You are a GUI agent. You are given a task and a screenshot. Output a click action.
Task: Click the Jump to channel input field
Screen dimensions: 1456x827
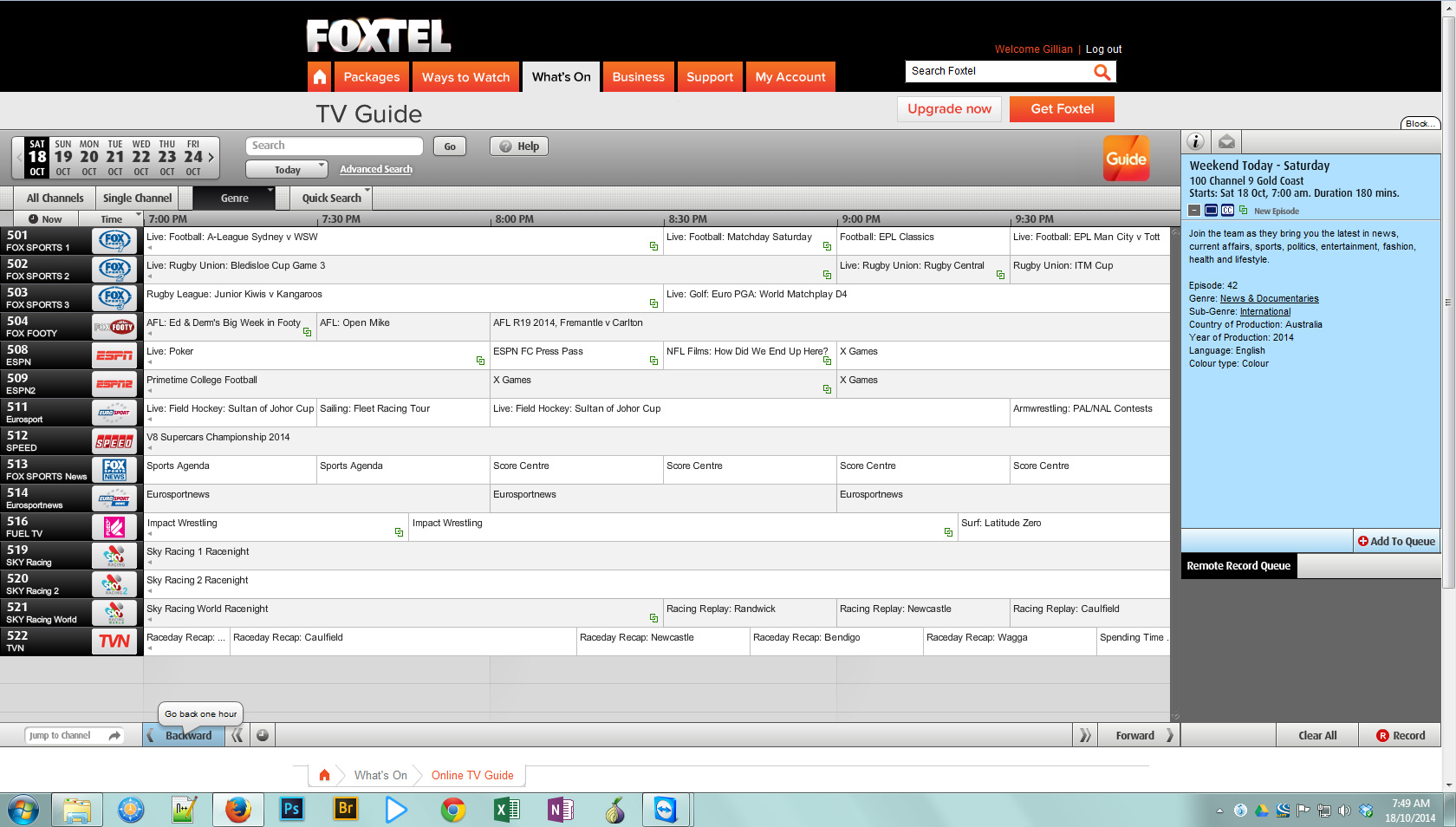(66, 735)
